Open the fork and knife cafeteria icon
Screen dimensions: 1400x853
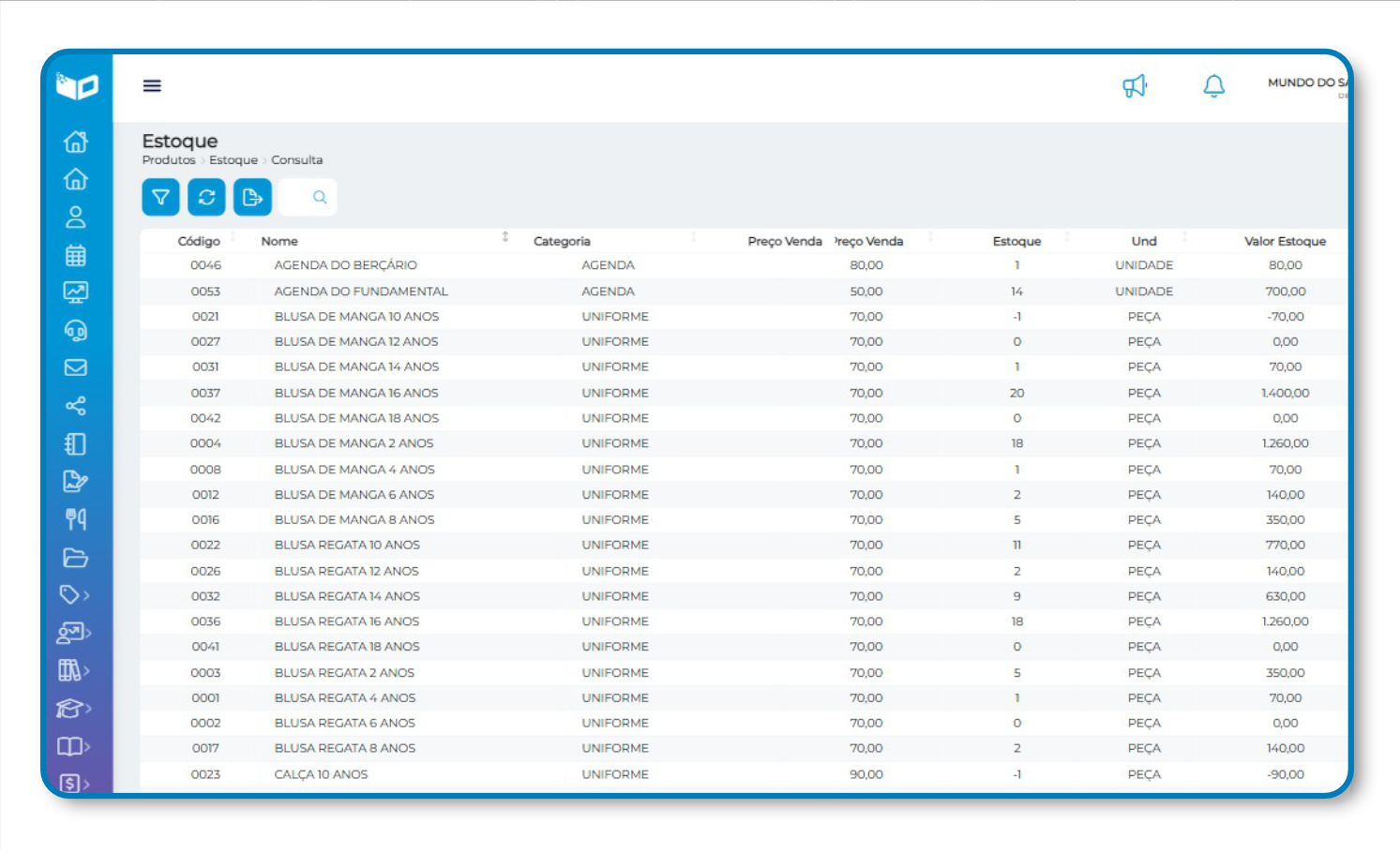point(76,519)
